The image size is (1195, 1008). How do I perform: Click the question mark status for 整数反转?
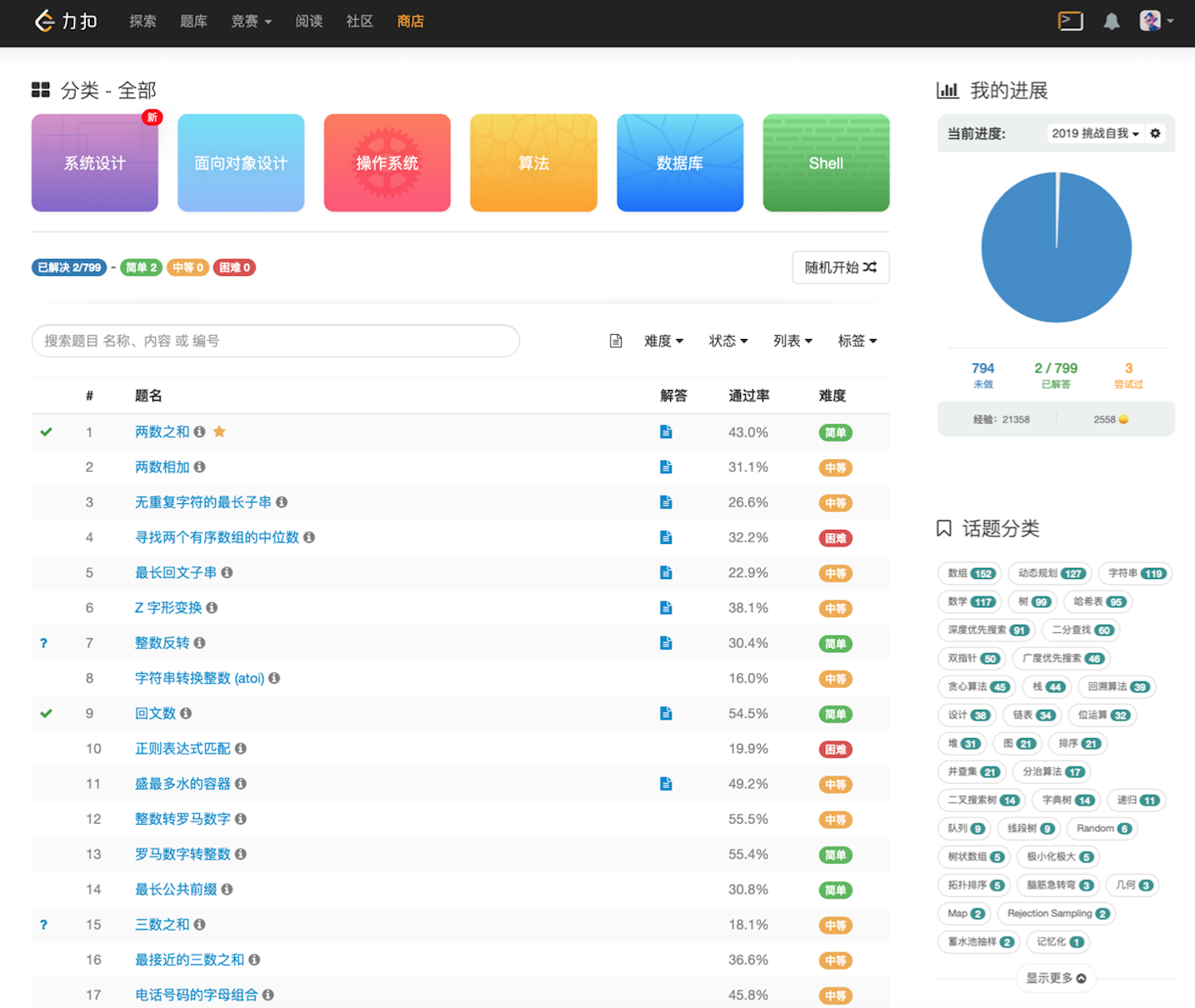coord(43,643)
